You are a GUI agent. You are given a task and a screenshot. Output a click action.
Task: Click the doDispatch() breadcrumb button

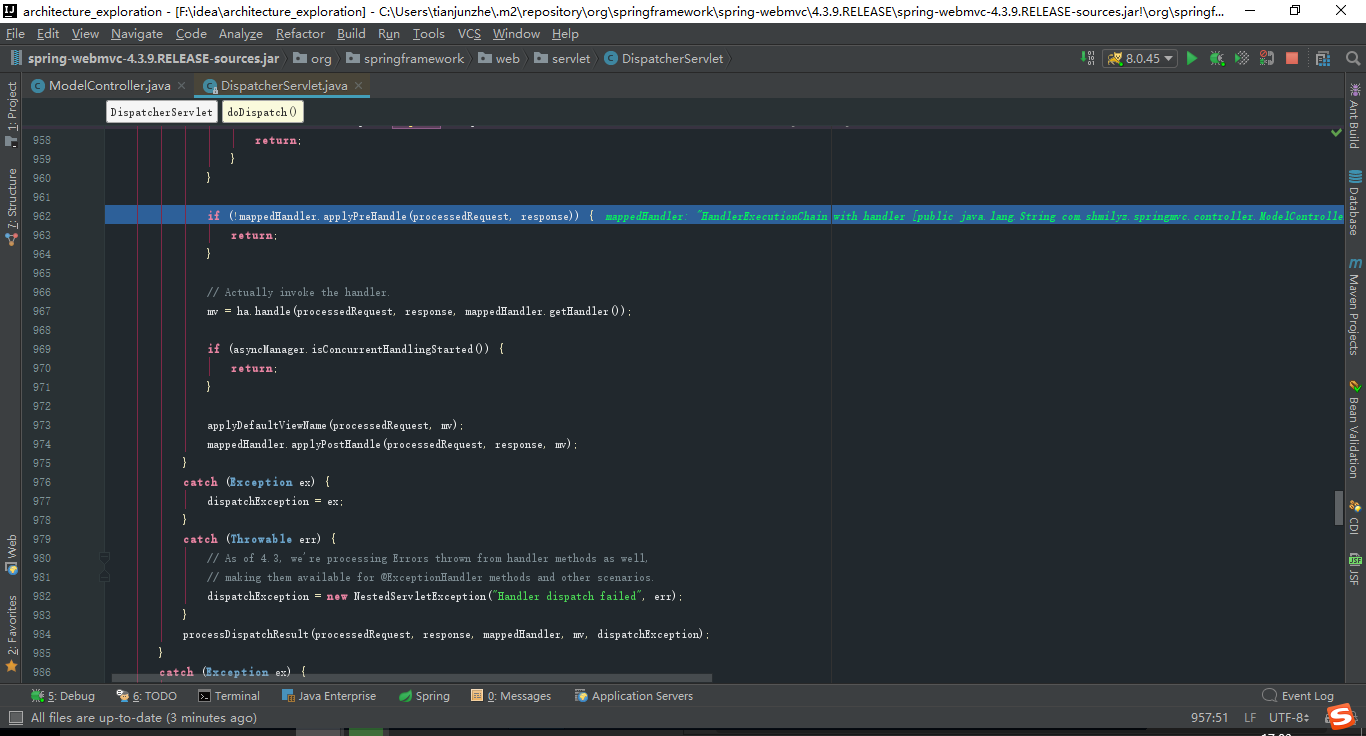(262, 112)
